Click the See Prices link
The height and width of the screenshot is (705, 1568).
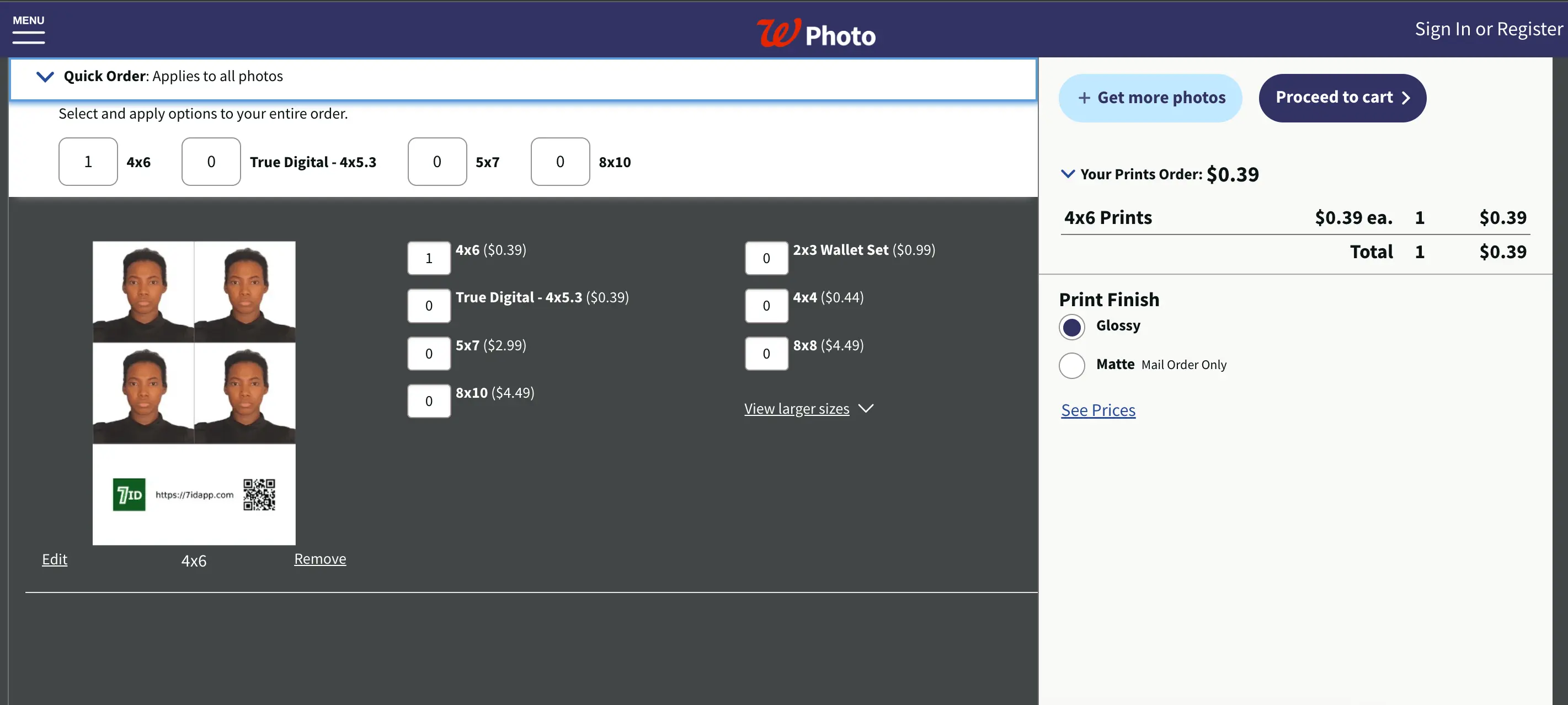click(1099, 409)
